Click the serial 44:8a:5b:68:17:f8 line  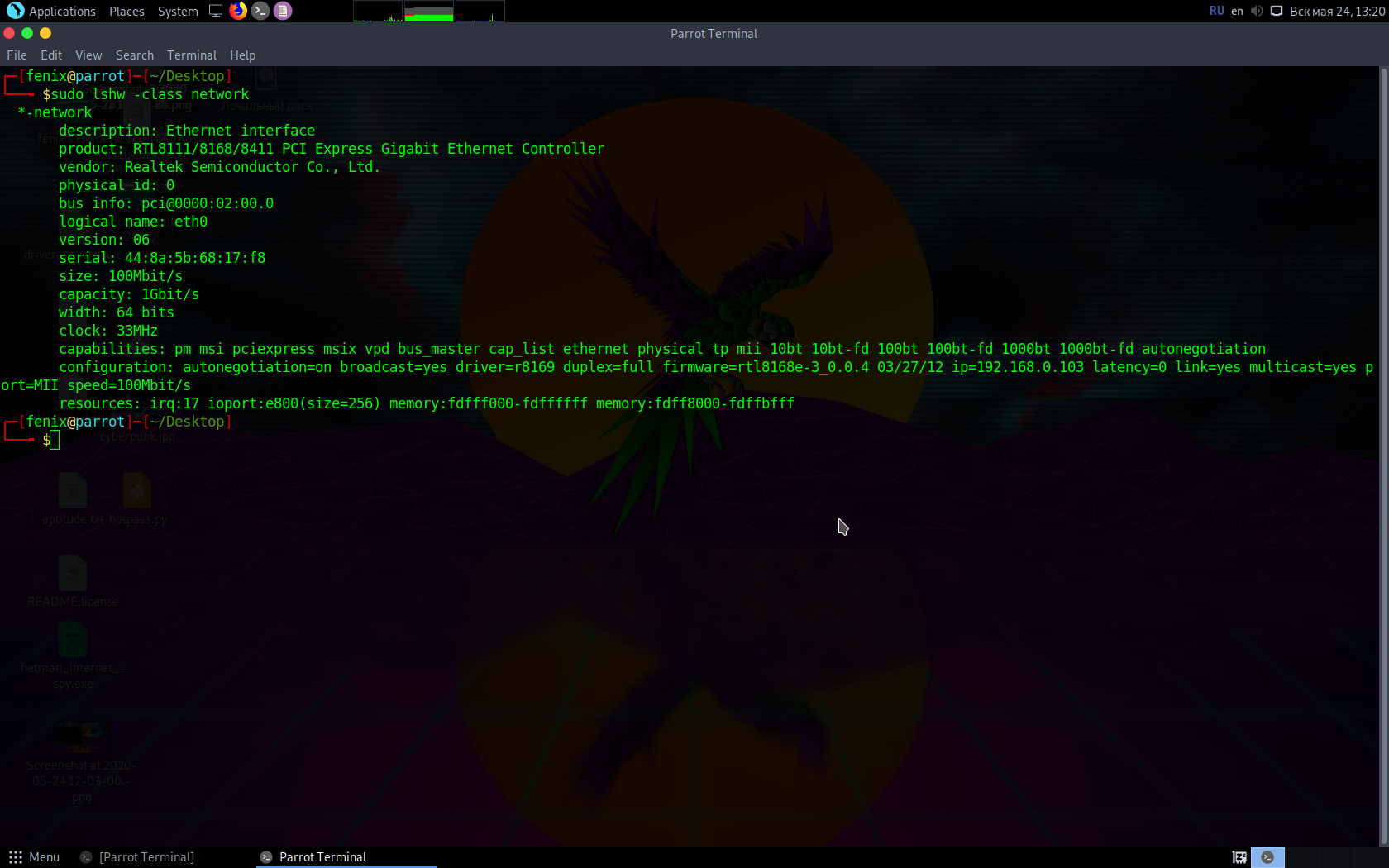pyautogui.click(x=162, y=258)
